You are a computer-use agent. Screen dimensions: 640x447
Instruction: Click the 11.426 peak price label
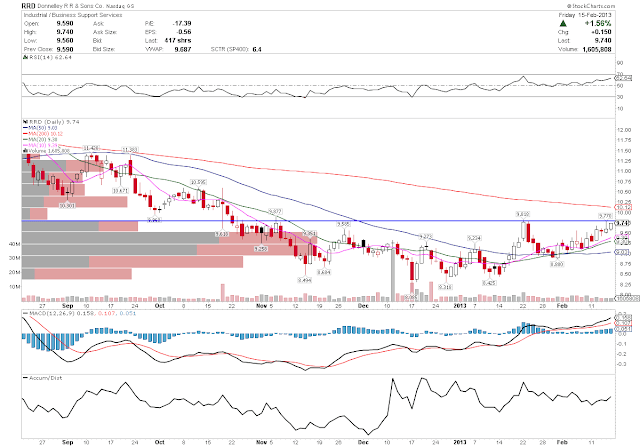click(91, 148)
